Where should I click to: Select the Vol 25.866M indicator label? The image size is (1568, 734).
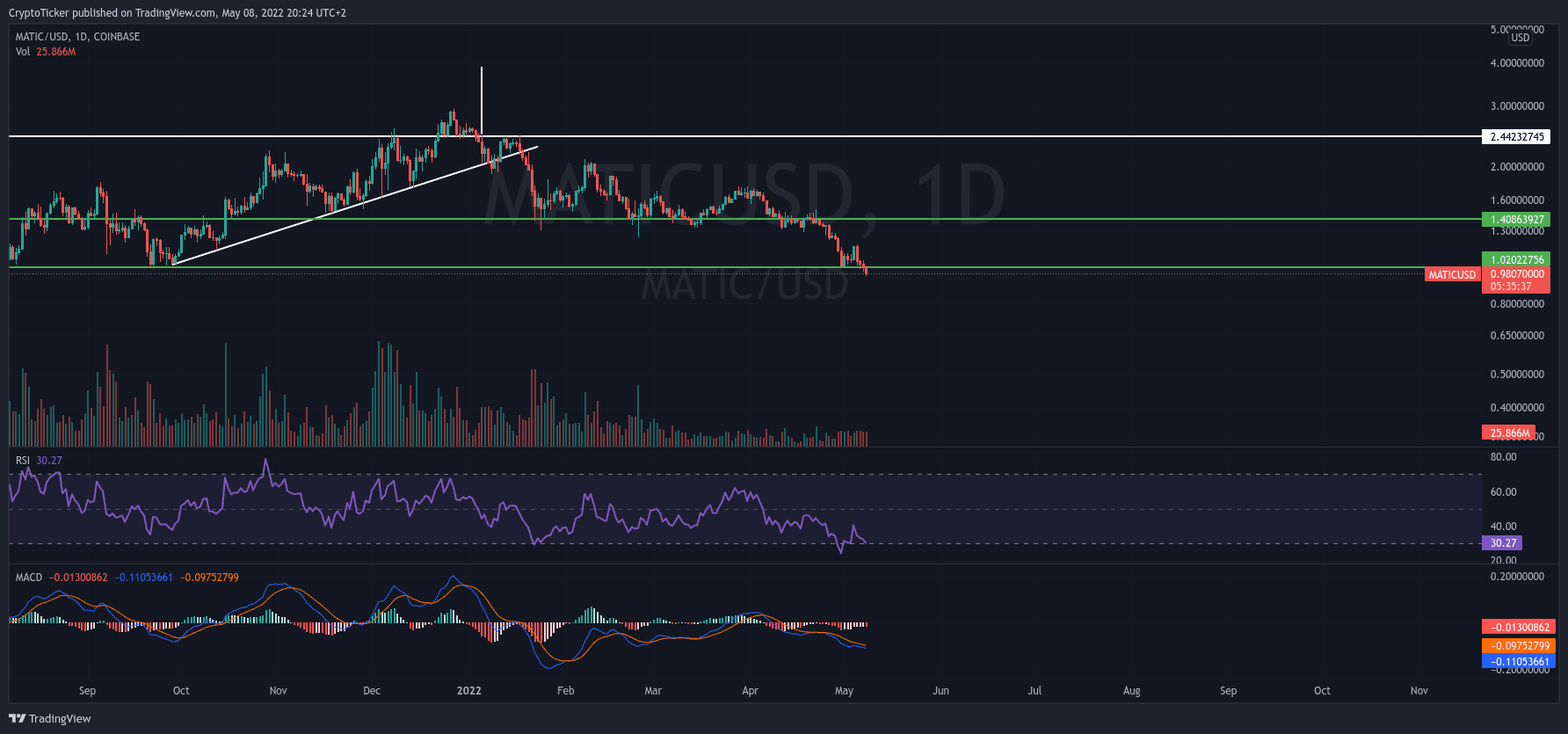[x=46, y=52]
